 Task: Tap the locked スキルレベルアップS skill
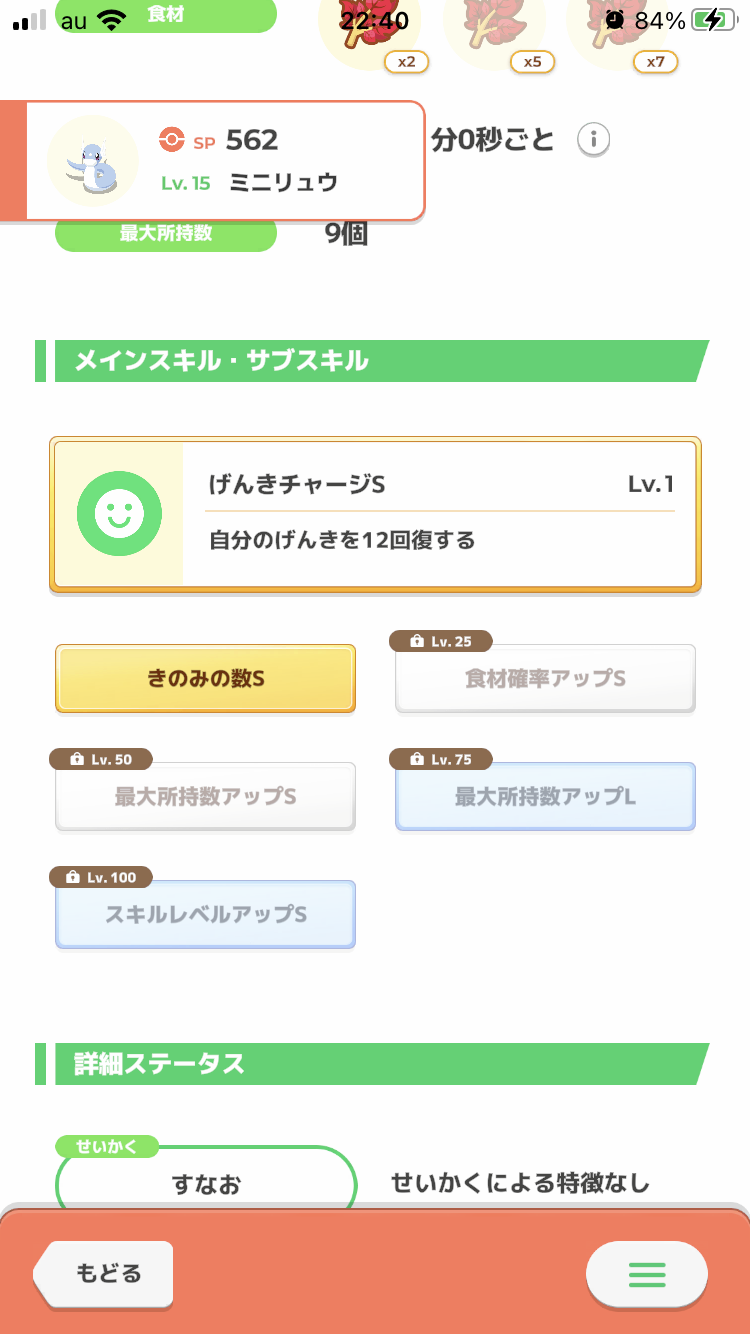[205, 915]
